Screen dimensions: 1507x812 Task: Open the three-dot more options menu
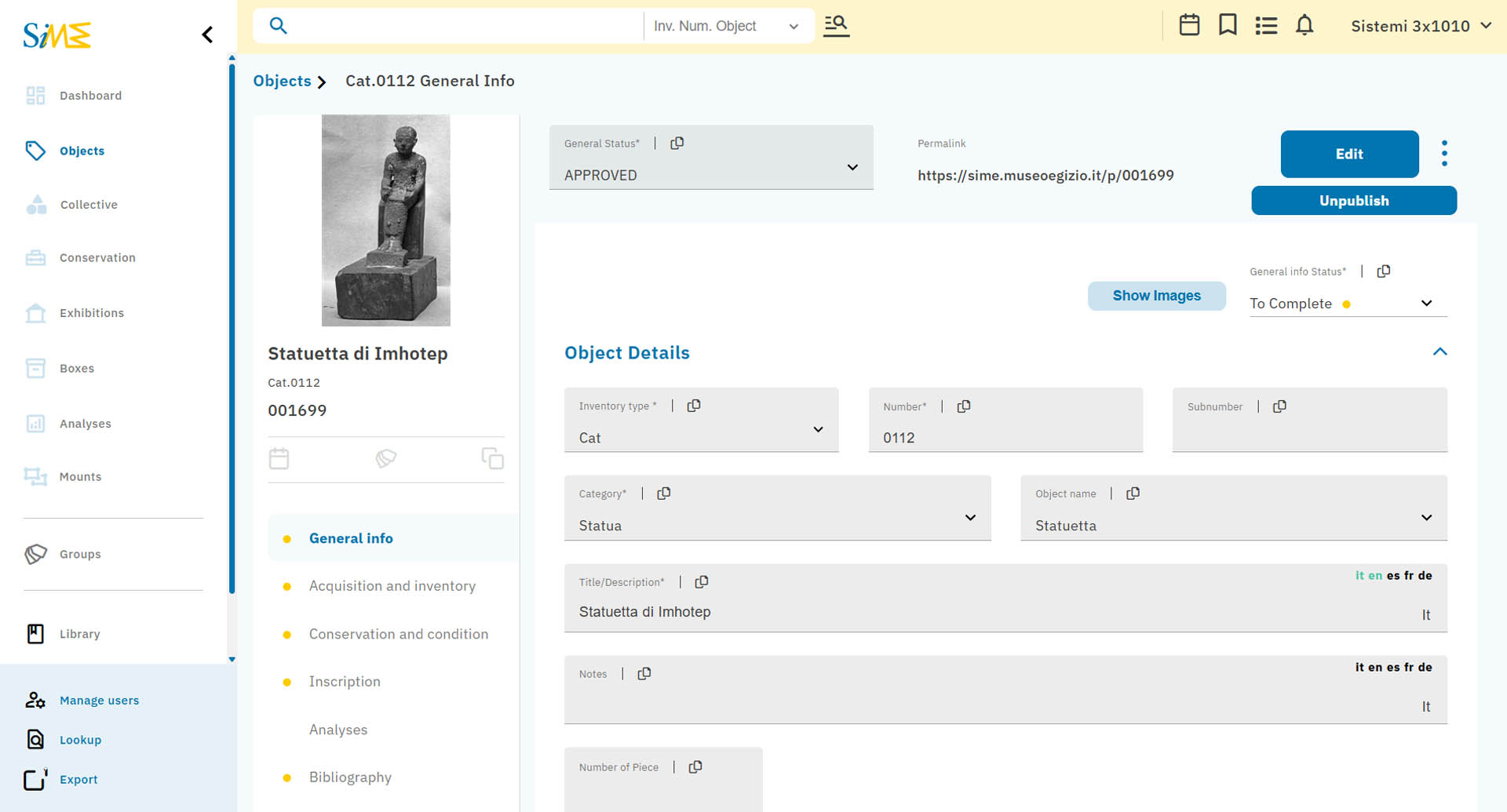coord(1444,154)
